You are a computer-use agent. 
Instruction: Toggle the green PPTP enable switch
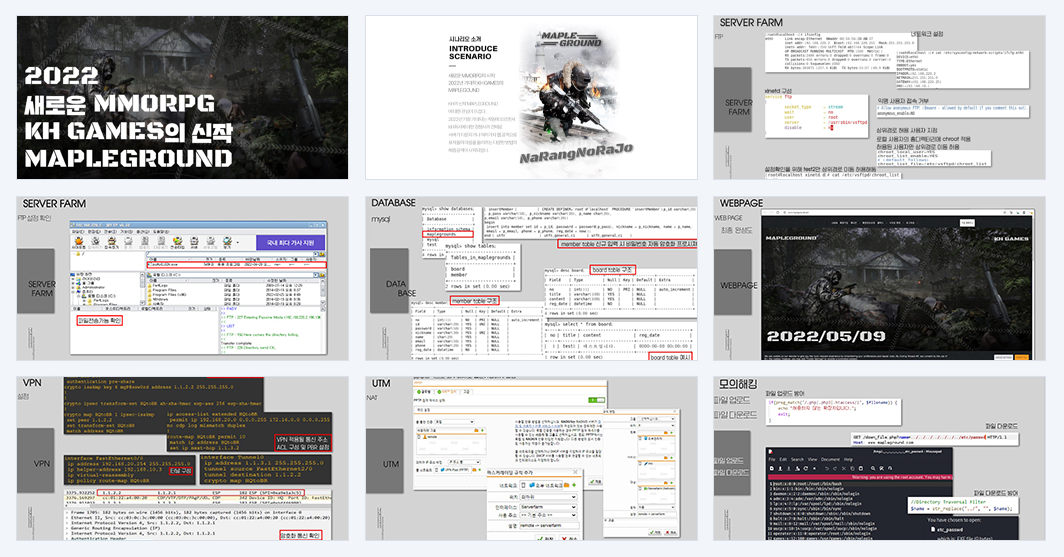pyautogui.click(x=596, y=400)
